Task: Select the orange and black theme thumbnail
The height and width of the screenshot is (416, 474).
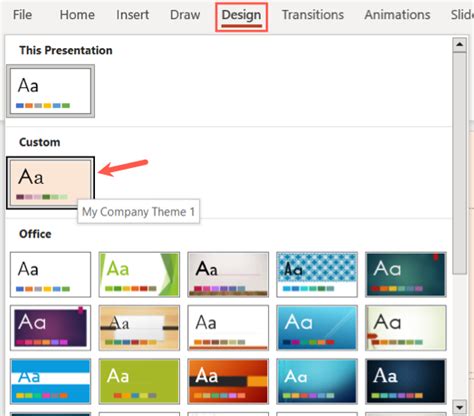Action: pyautogui.click(x=228, y=381)
